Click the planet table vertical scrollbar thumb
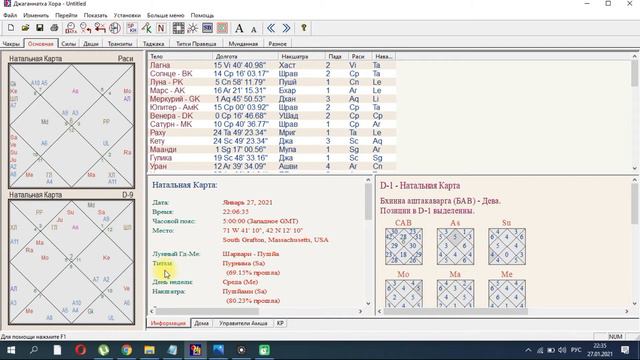Screen dimensions: 640x360 coord(634,73)
